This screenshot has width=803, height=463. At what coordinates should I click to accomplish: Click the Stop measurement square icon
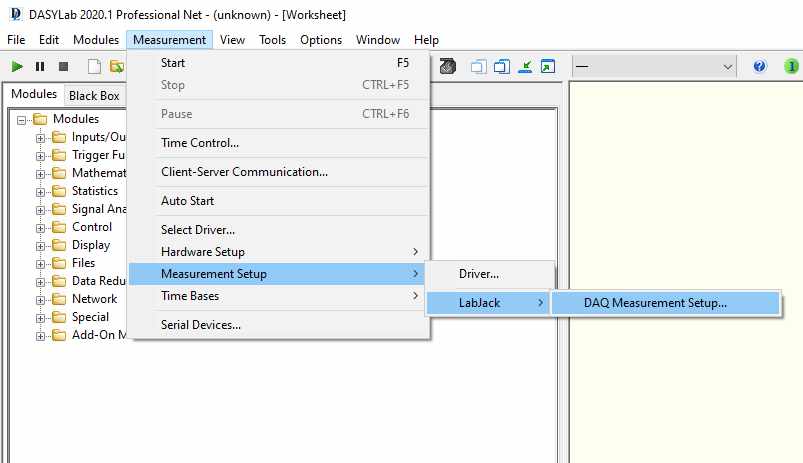pos(63,67)
